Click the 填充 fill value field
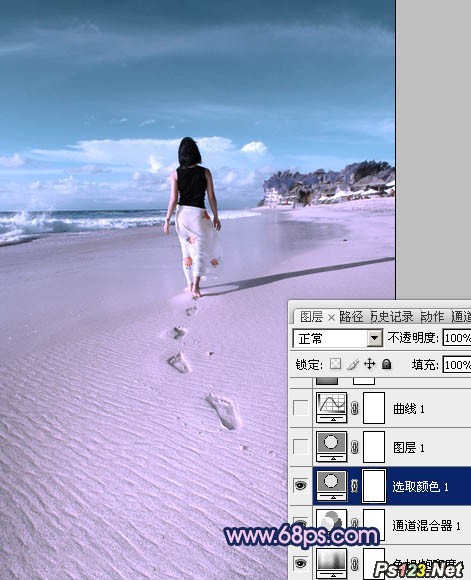 tap(457, 365)
